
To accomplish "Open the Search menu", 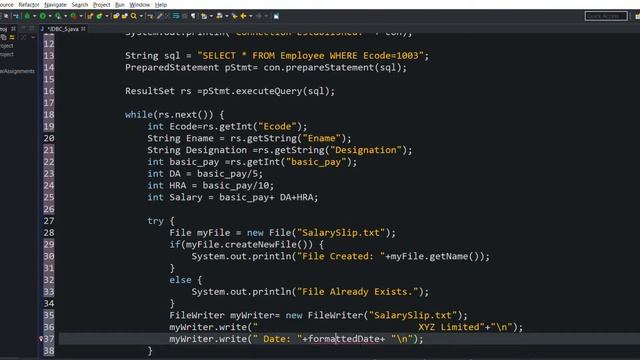I will [80, 5].
